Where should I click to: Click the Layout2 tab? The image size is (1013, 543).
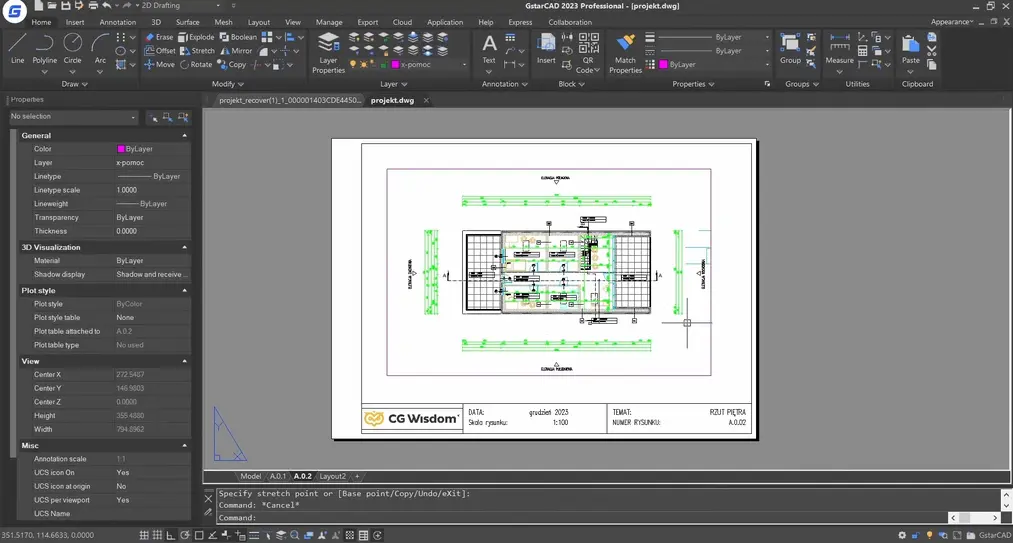(x=333, y=476)
